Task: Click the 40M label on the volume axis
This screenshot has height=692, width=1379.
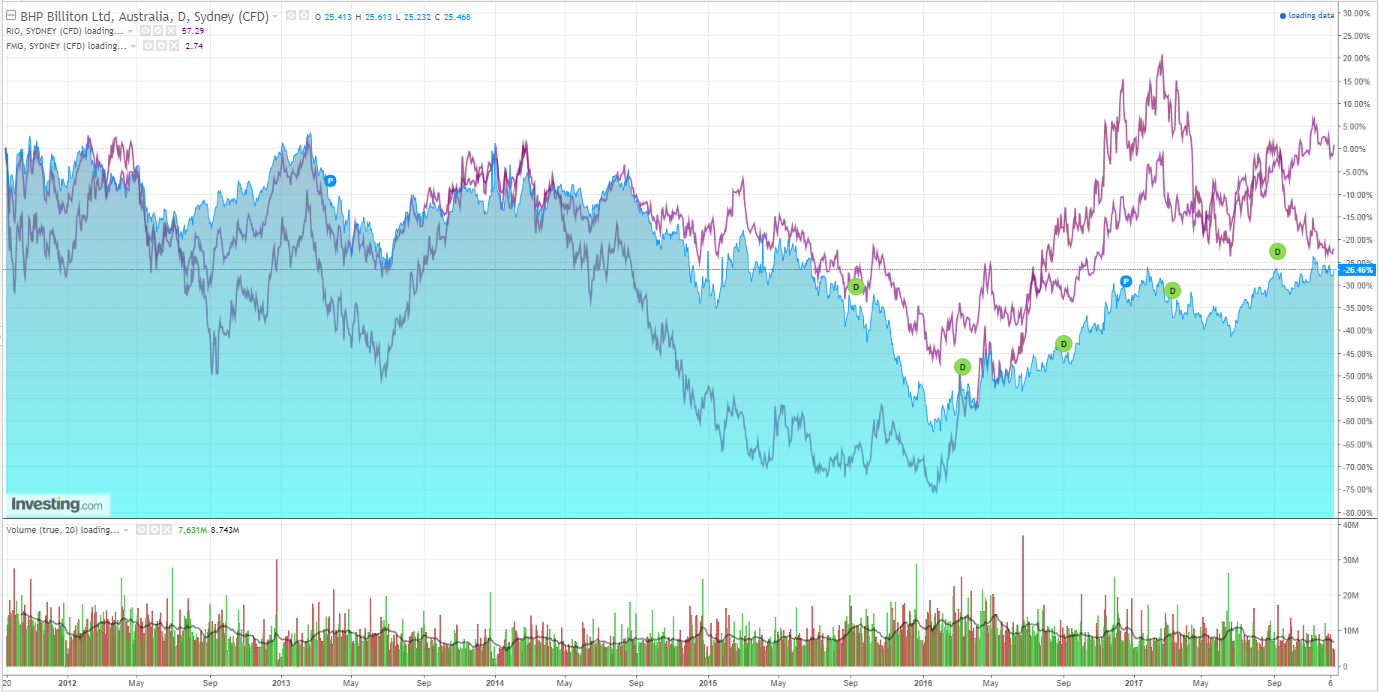Action: [x=1351, y=525]
